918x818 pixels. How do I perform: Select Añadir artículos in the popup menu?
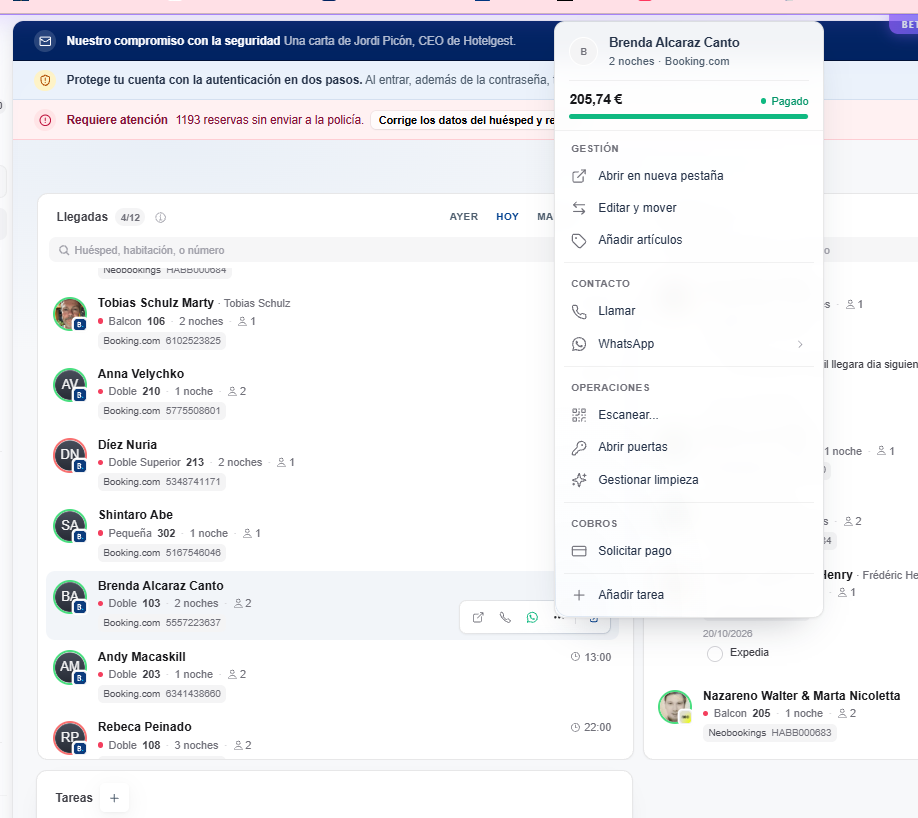click(x=688, y=240)
